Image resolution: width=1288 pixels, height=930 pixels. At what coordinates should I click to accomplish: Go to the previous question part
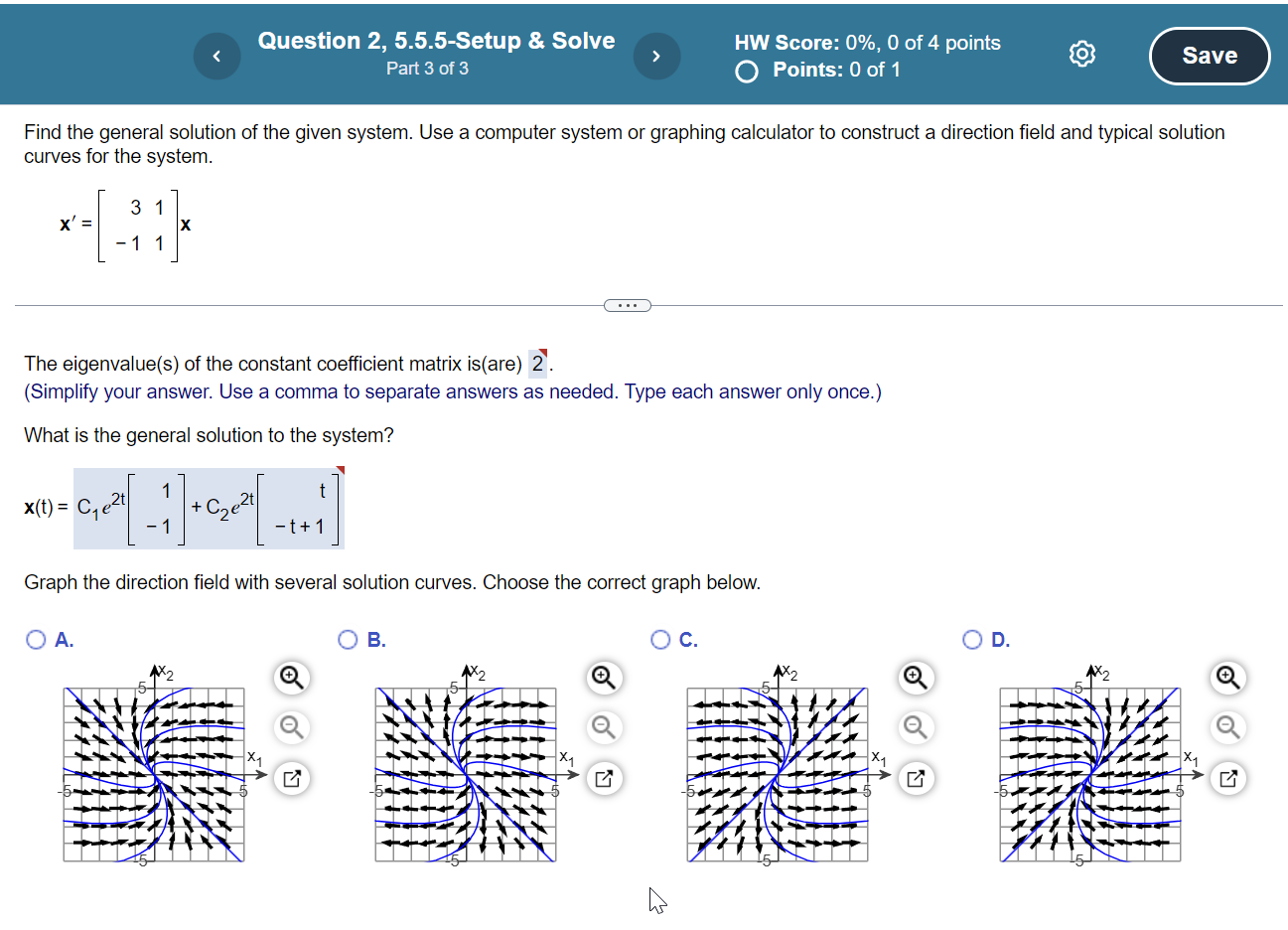click(216, 55)
